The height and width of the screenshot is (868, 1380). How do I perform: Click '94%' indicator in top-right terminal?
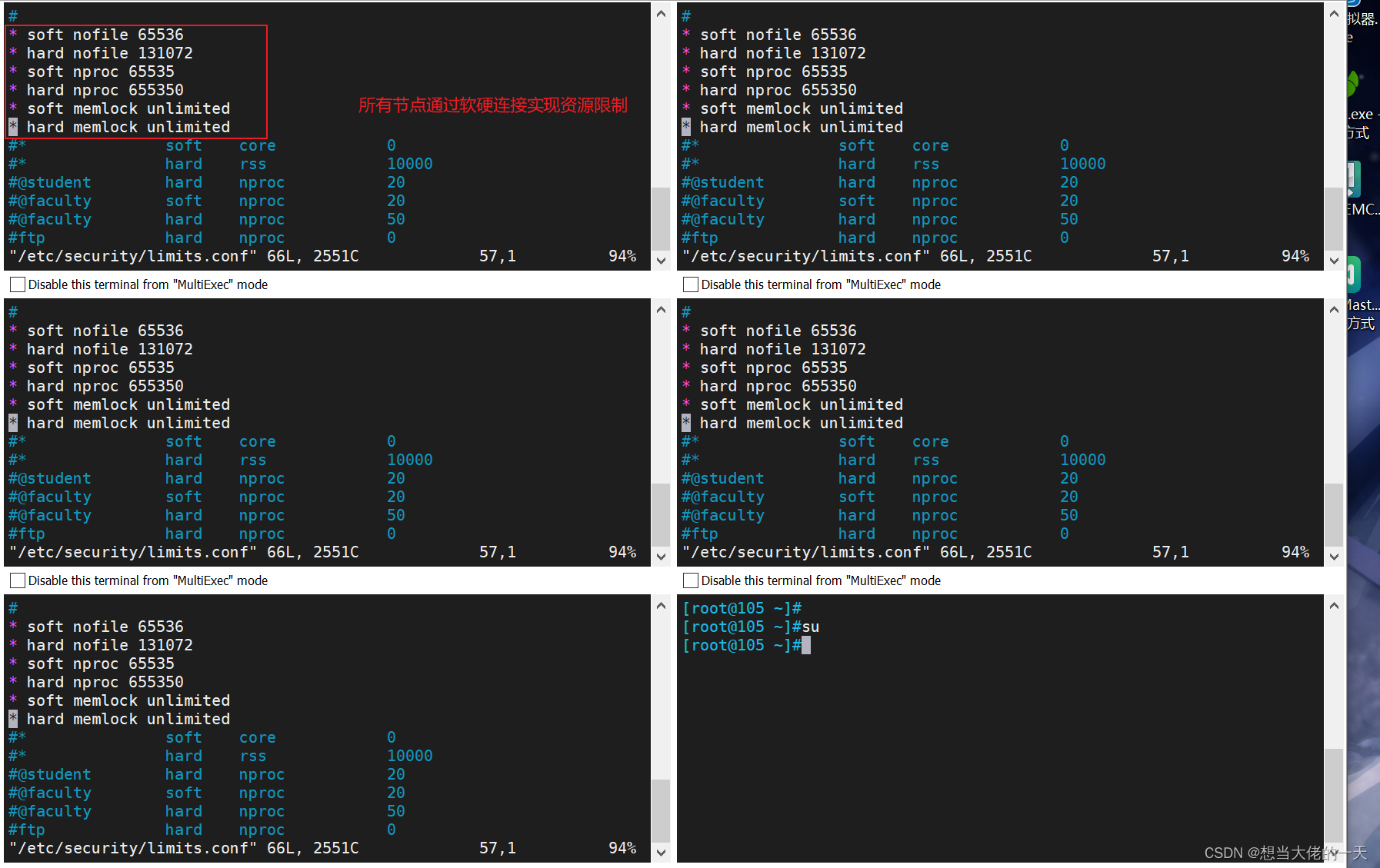(1295, 256)
